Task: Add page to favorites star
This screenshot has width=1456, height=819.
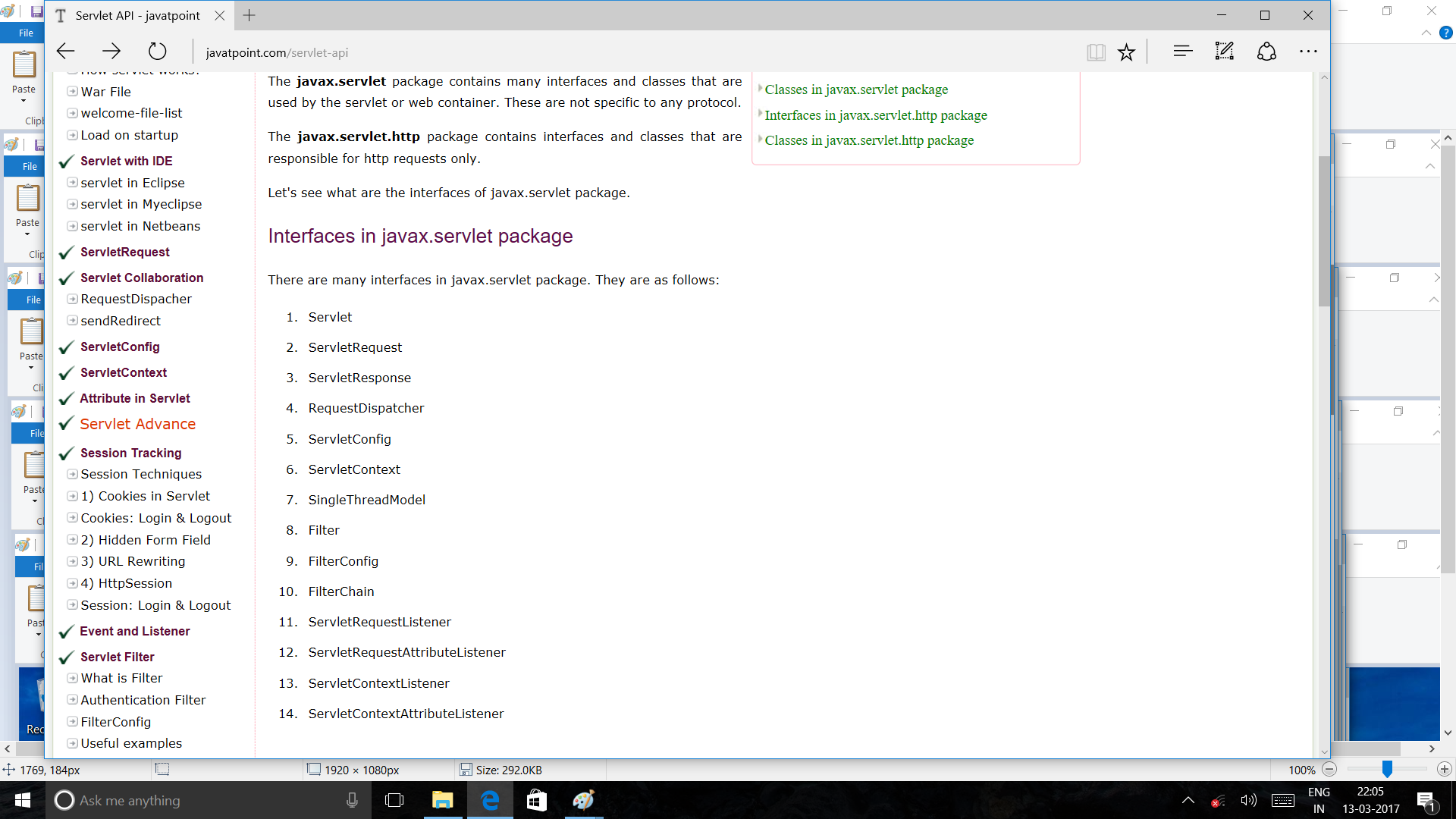Action: tap(1126, 52)
